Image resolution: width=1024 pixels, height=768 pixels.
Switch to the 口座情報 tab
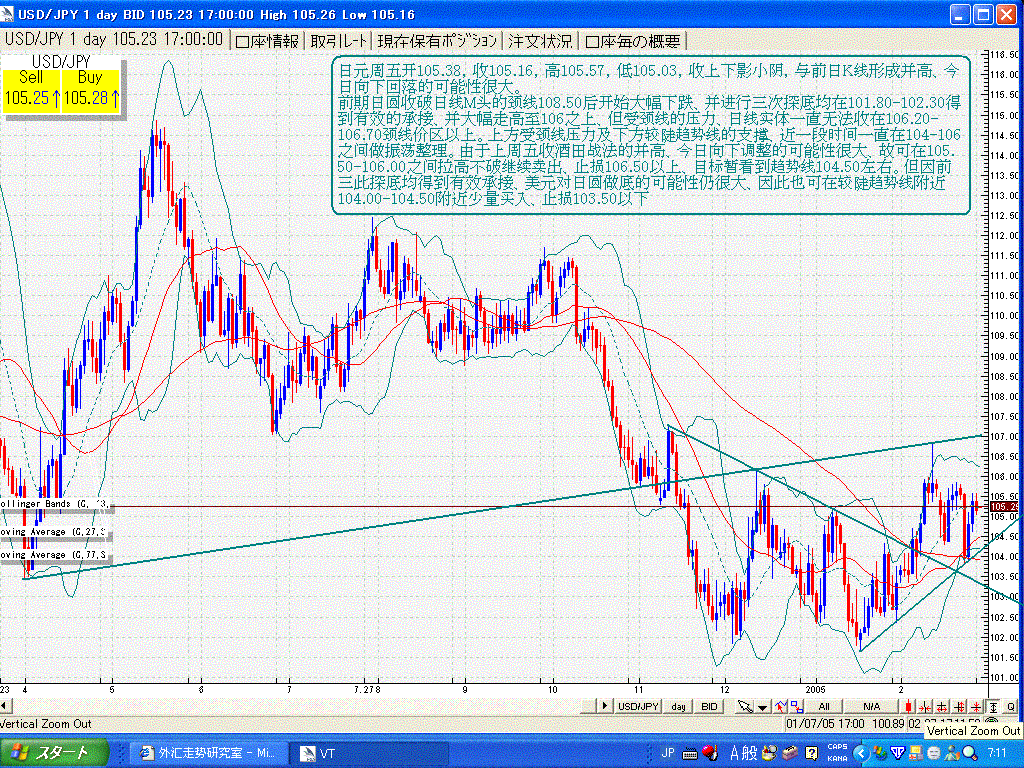pos(266,41)
